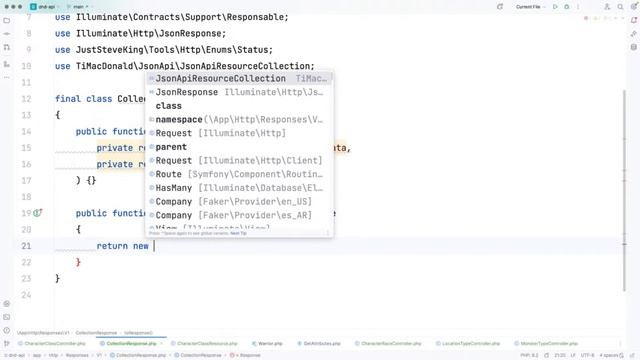Open the Terminal tool window icon
The image size is (640, 360).
coord(7,317)
